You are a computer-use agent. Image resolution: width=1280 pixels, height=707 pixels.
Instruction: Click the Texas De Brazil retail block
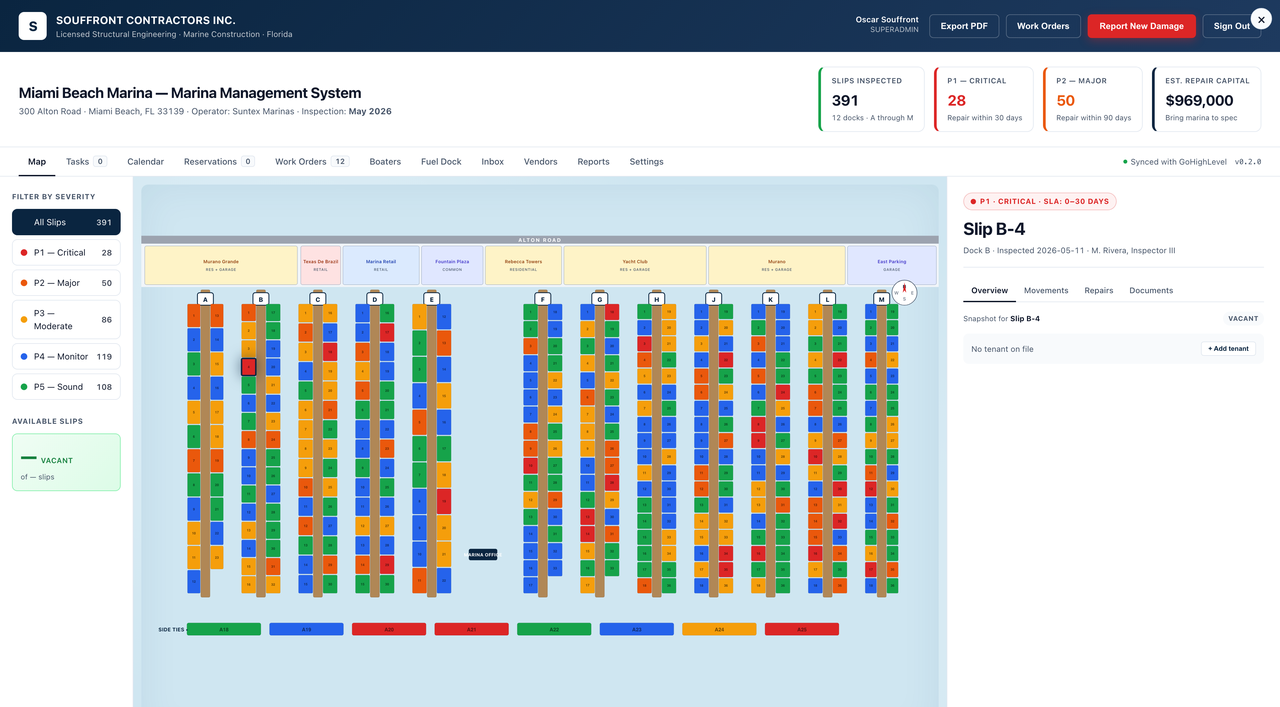click(x=321, y=265)
